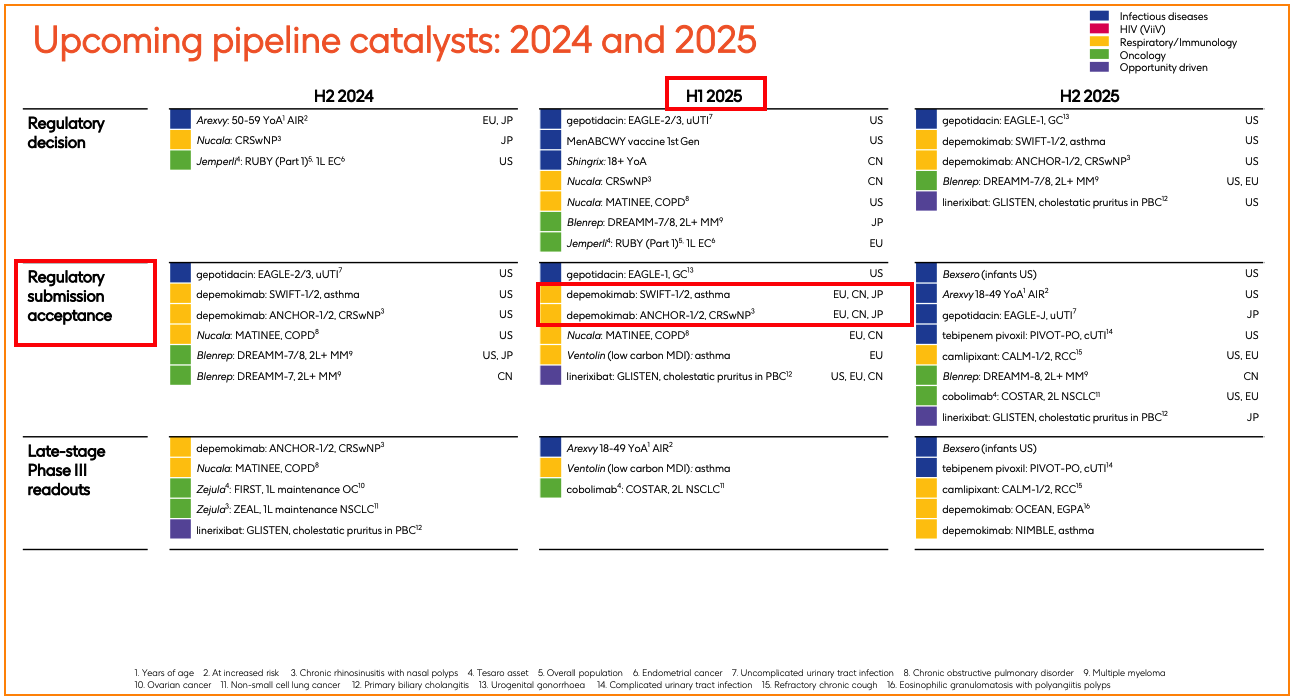
Task: Click 'depemokimab: SWIFT-1/2, asthma' in H2 2025 decisions
Action: (1024, 141)
